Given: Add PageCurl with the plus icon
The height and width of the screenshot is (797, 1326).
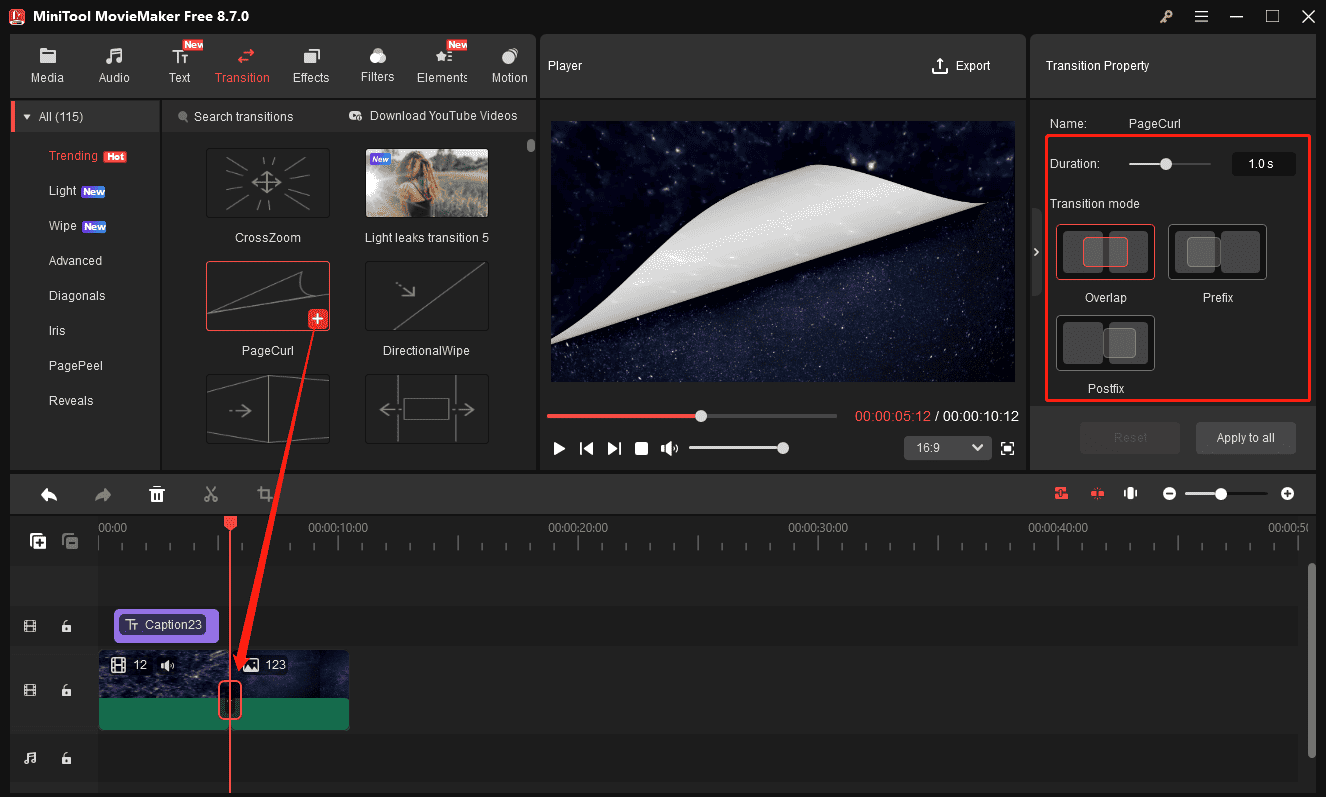Looking at the screenshot, I should pos(318,319).
